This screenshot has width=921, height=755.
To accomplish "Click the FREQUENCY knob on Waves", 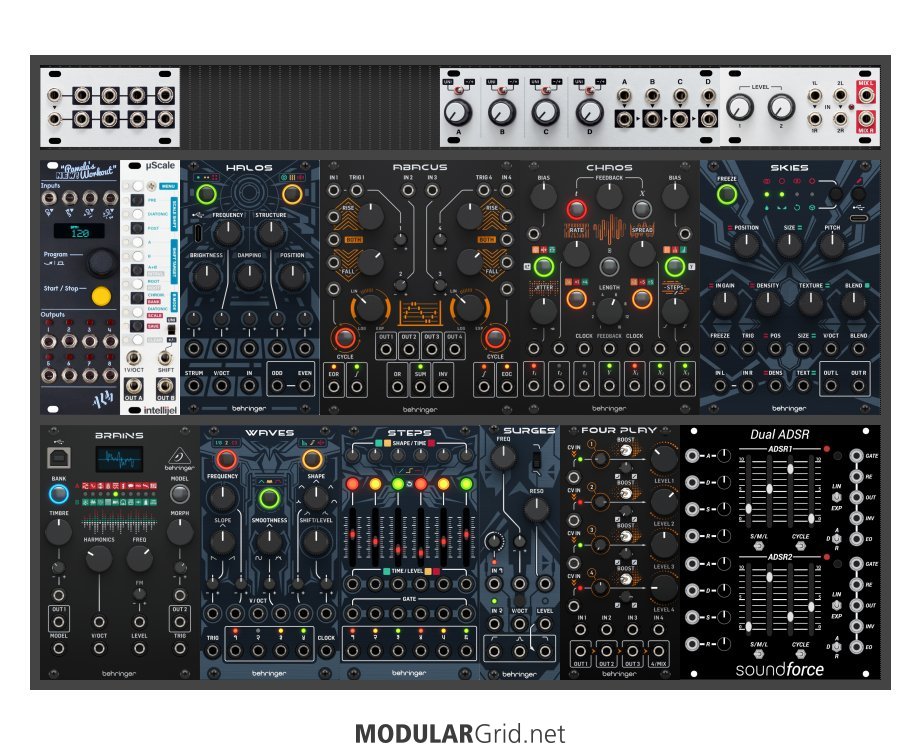I will point(222,498).
